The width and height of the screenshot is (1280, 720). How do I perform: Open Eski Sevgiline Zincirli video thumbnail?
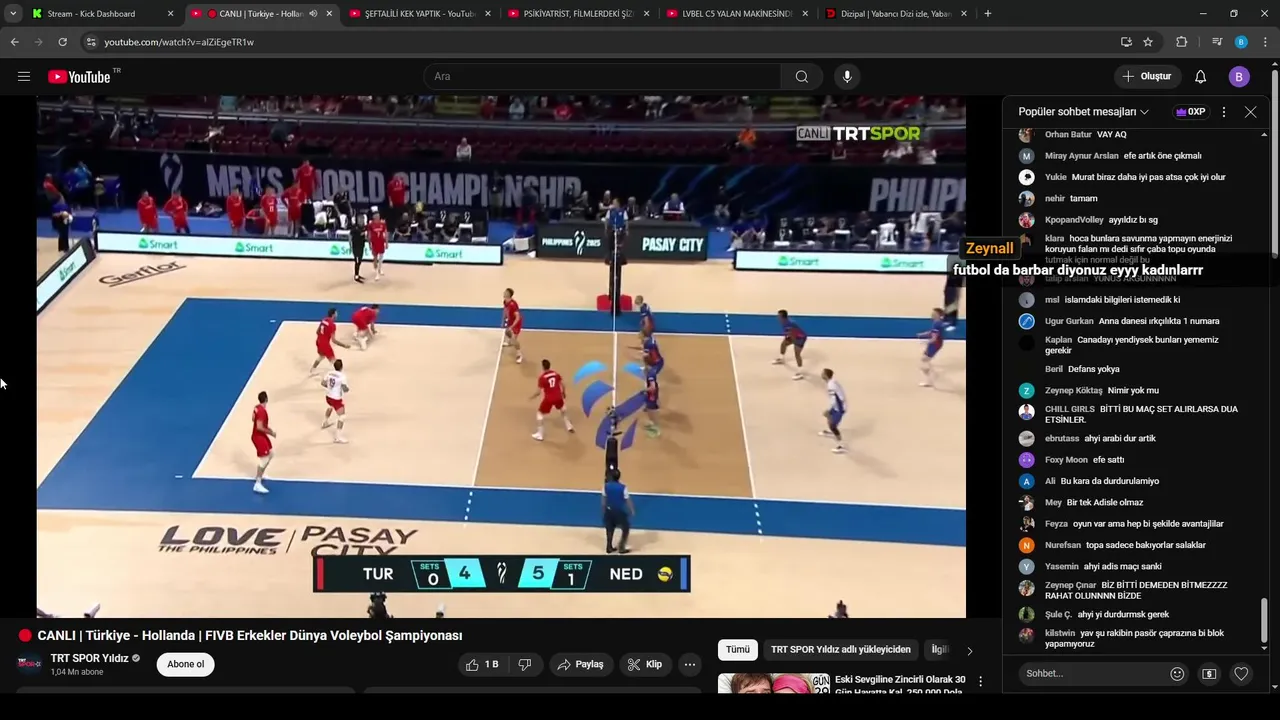point(774,684)
